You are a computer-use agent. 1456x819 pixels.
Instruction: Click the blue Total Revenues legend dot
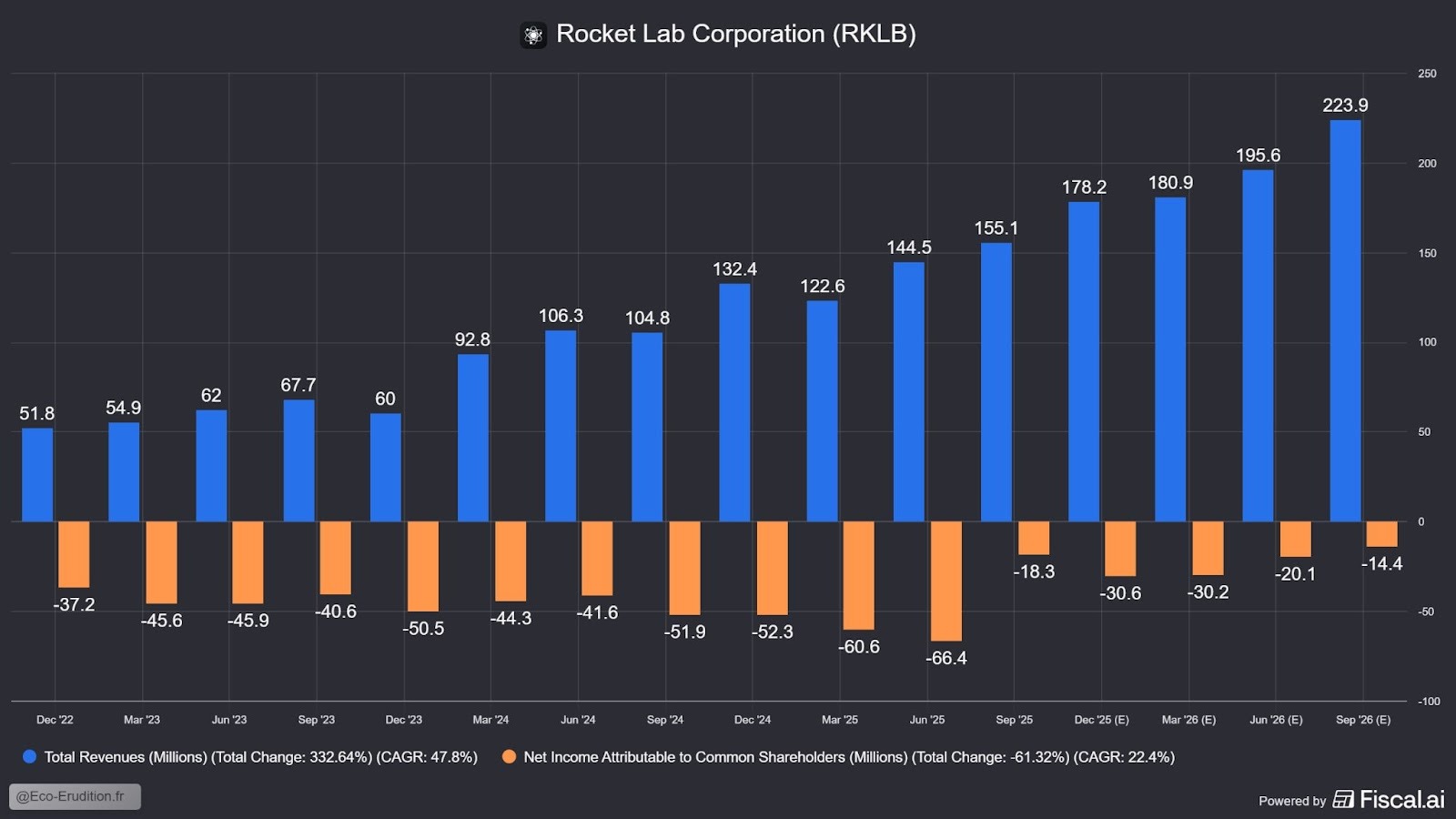(29, 756)
